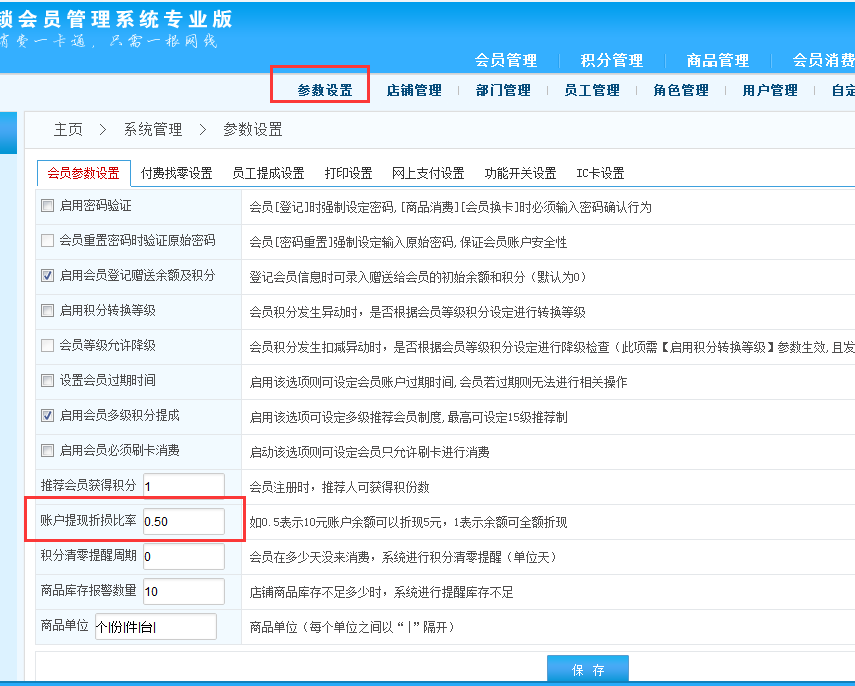Click the 主页 breadcrumb link
Viewport: 855px width, 686px height.
68,129
